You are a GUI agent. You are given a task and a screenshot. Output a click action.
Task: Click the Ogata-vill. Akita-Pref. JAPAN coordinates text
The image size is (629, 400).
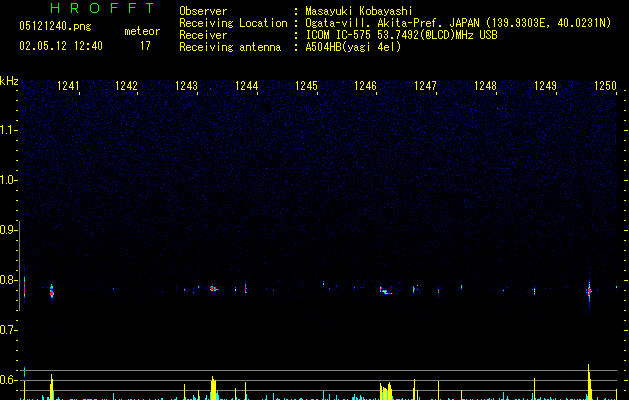(458, 23)
